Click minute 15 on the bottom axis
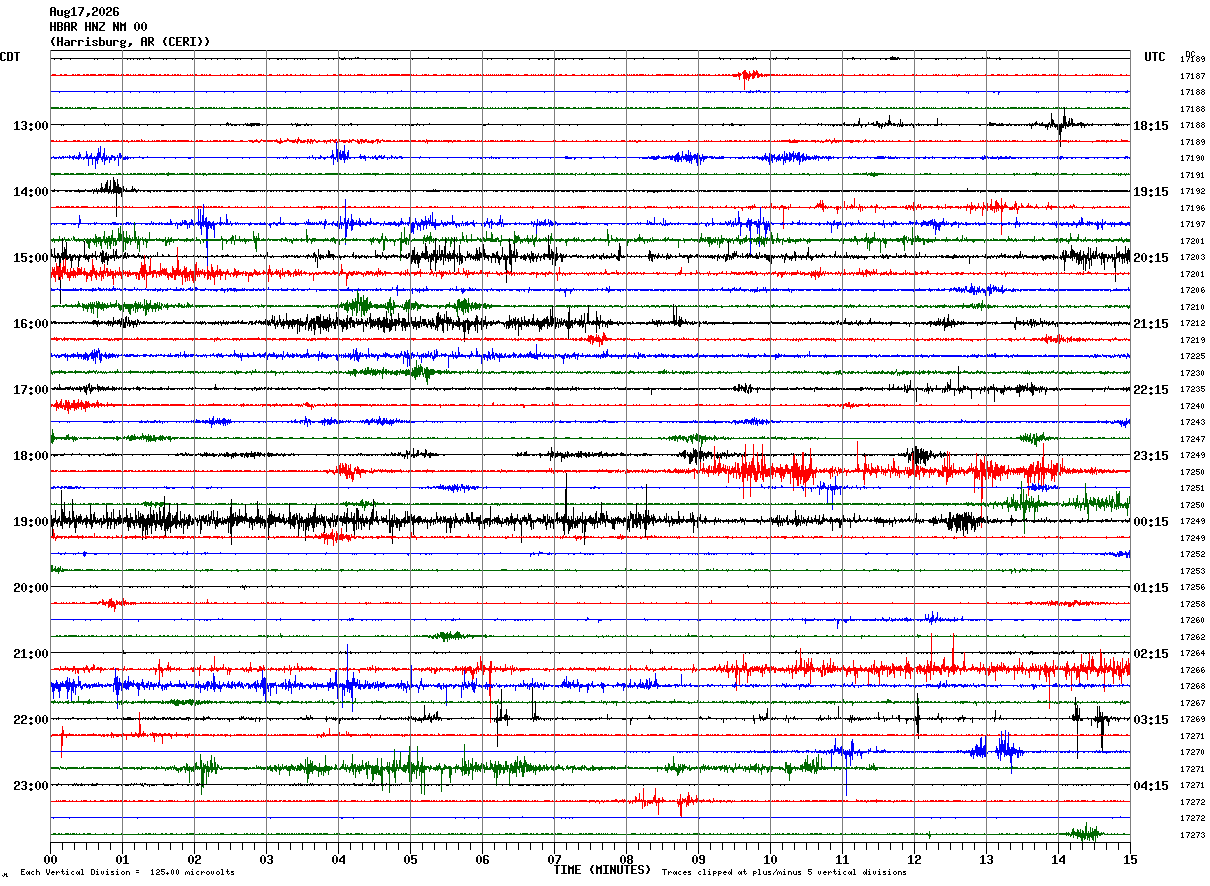 (x=1130, y=859)
